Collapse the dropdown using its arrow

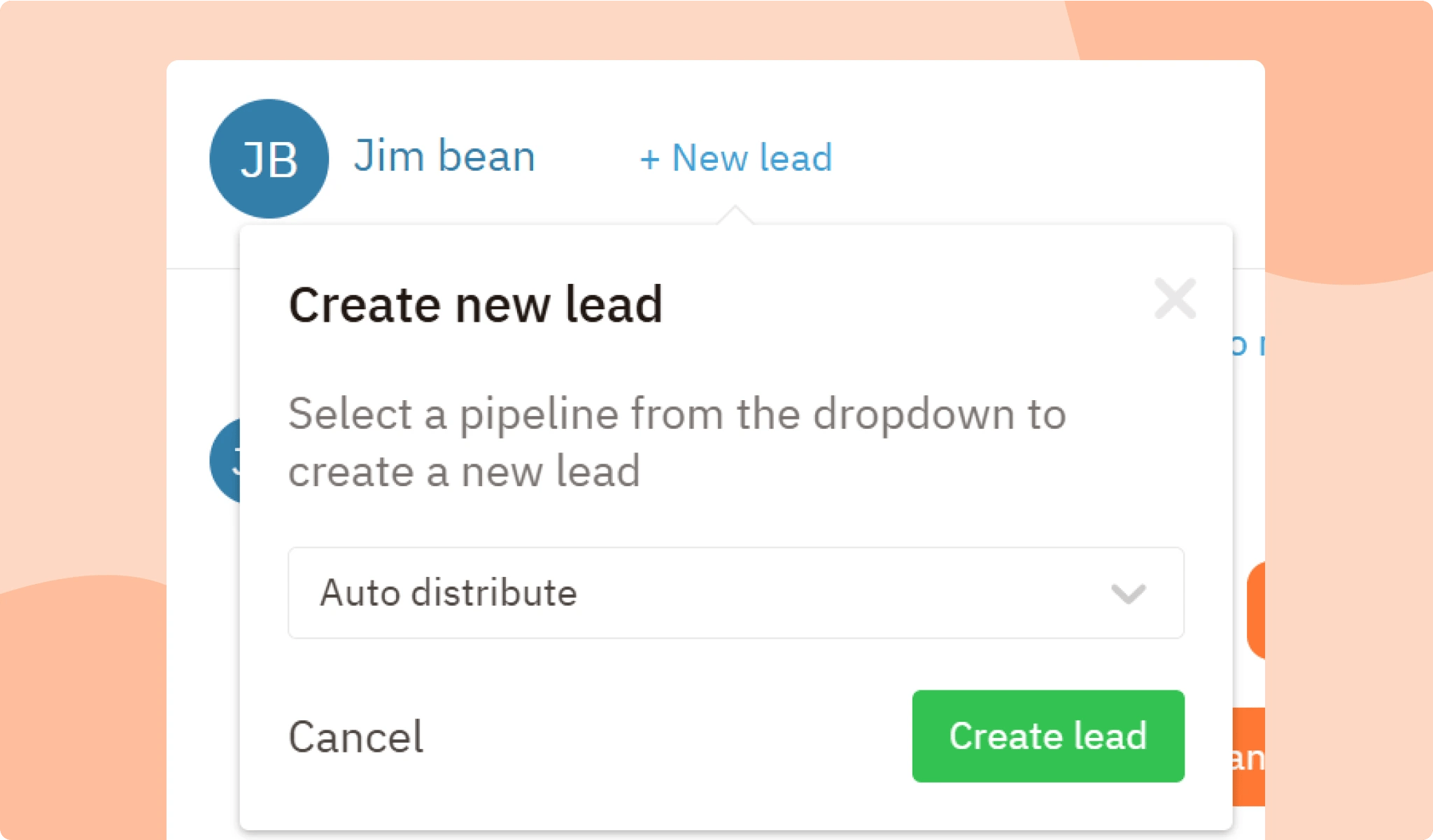pyautogui.click(x=1128, y=595)
